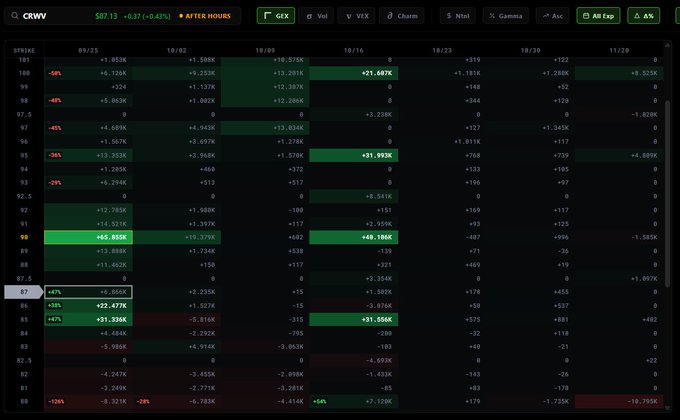The image size is (680, 420).
Task: Click the +22.477K cell at strike 86
Action: (88, 306)
